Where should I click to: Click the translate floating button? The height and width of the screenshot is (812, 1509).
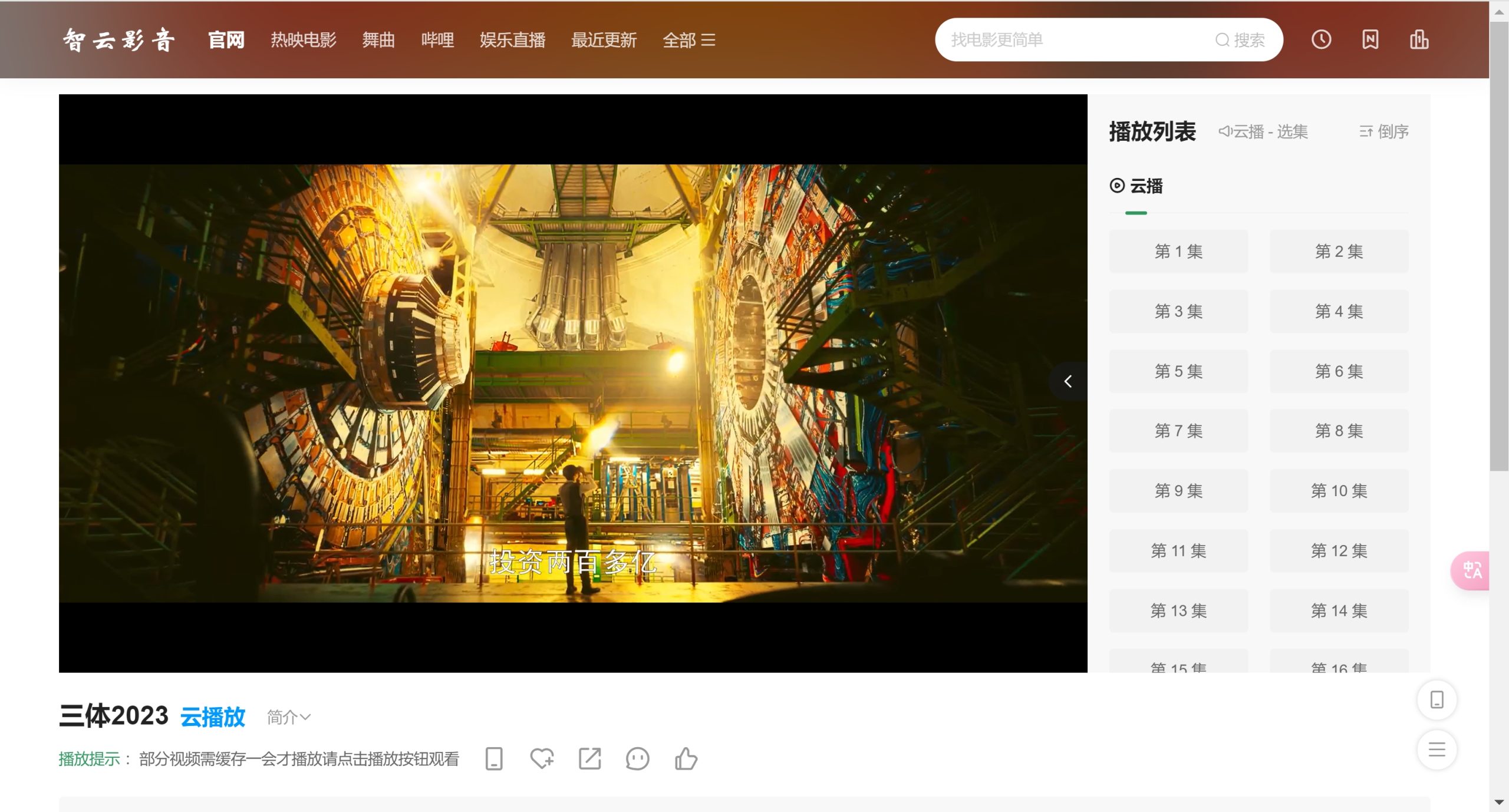click(1471, 570)
